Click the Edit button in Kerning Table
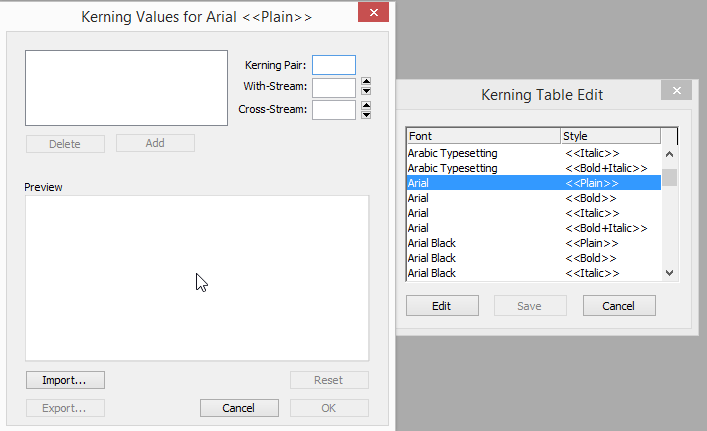Viewport: 707px width, 431px height. pos(442,306)
